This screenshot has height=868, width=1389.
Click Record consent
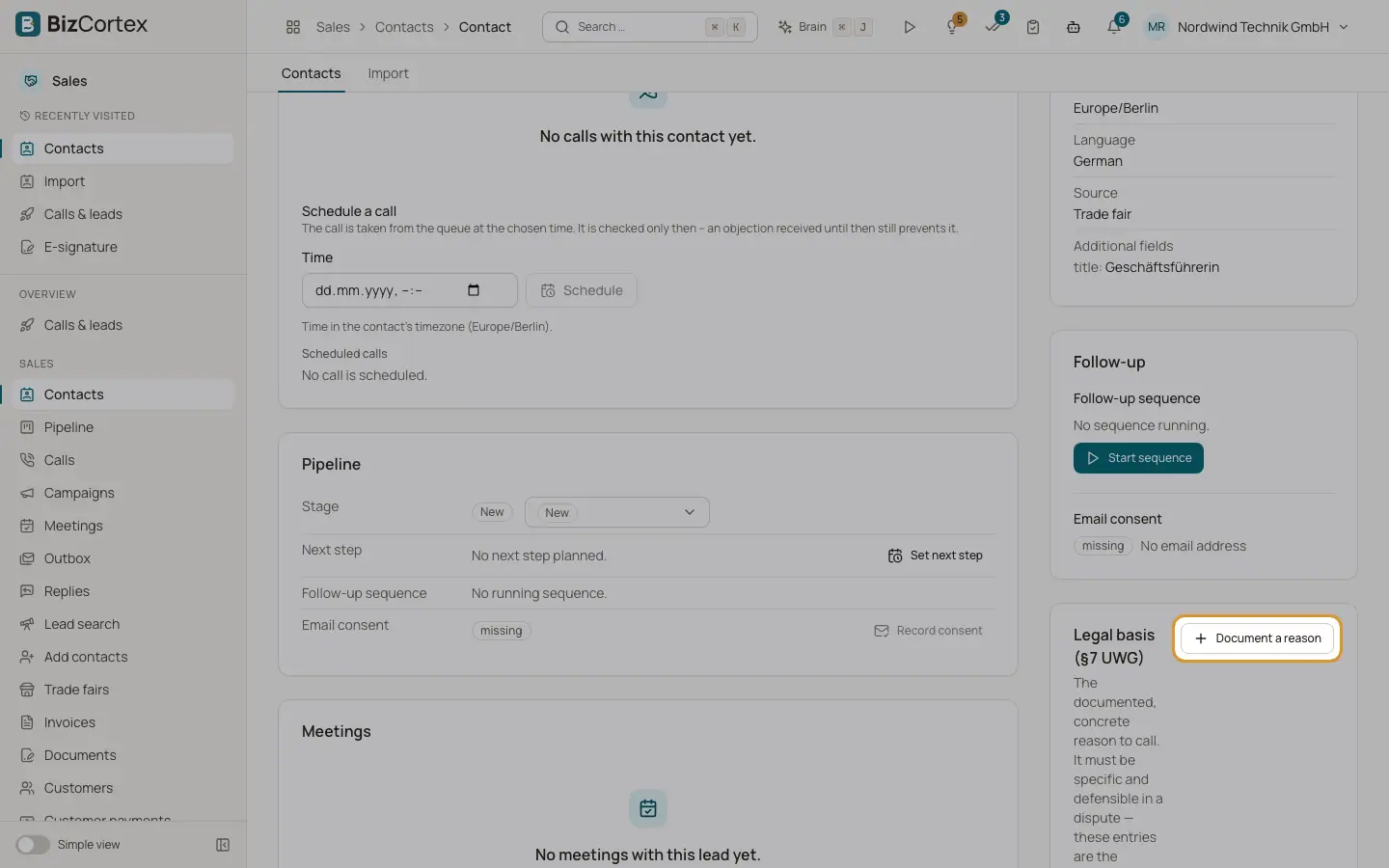(x=928, y=631)
